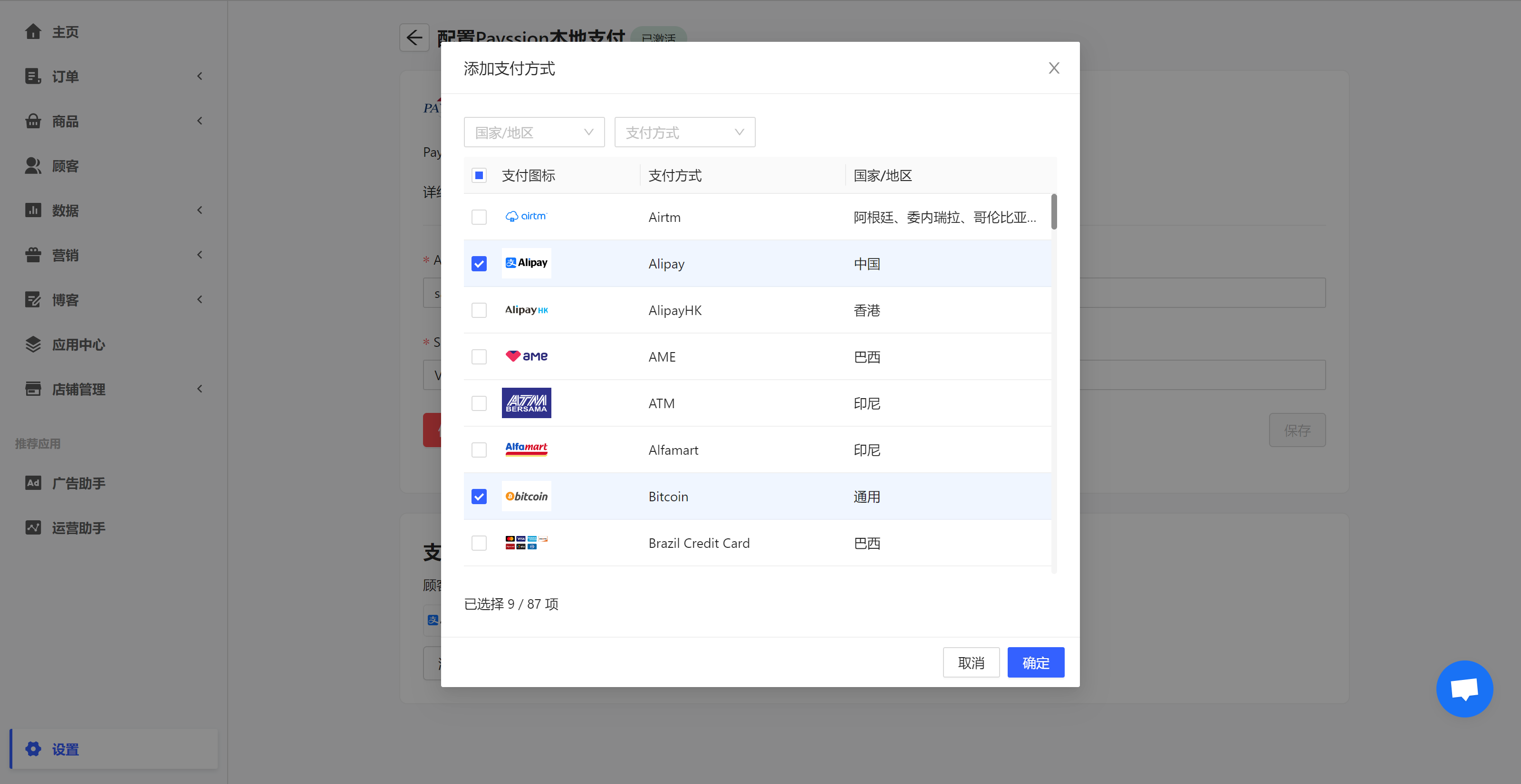Click the payment list scrollbar thumb

pyautogui.click(x=1054, y=211)
